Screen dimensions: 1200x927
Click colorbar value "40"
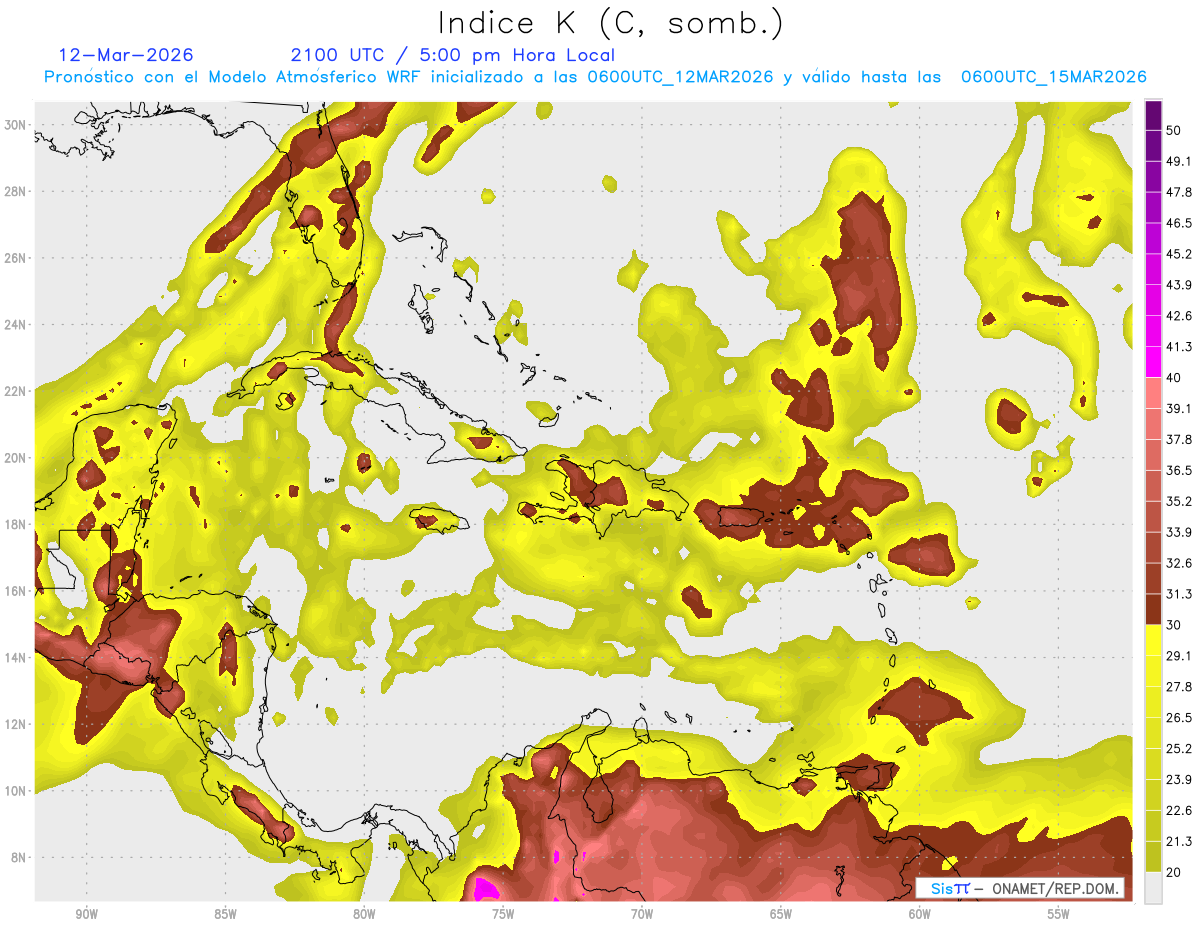click(1173, 377)
